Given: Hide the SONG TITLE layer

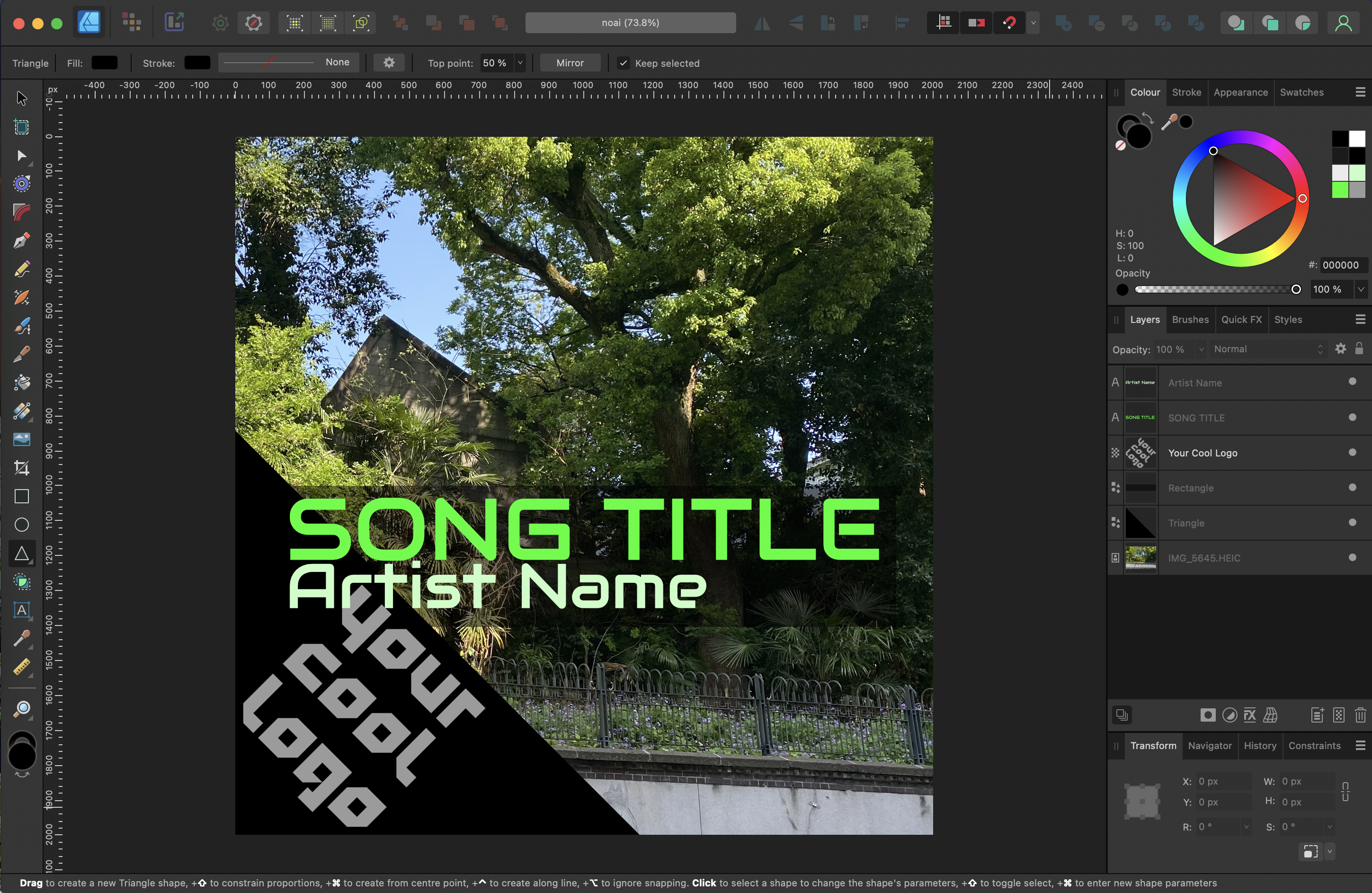Looking at the screenshot, I should coord(1353,418).
